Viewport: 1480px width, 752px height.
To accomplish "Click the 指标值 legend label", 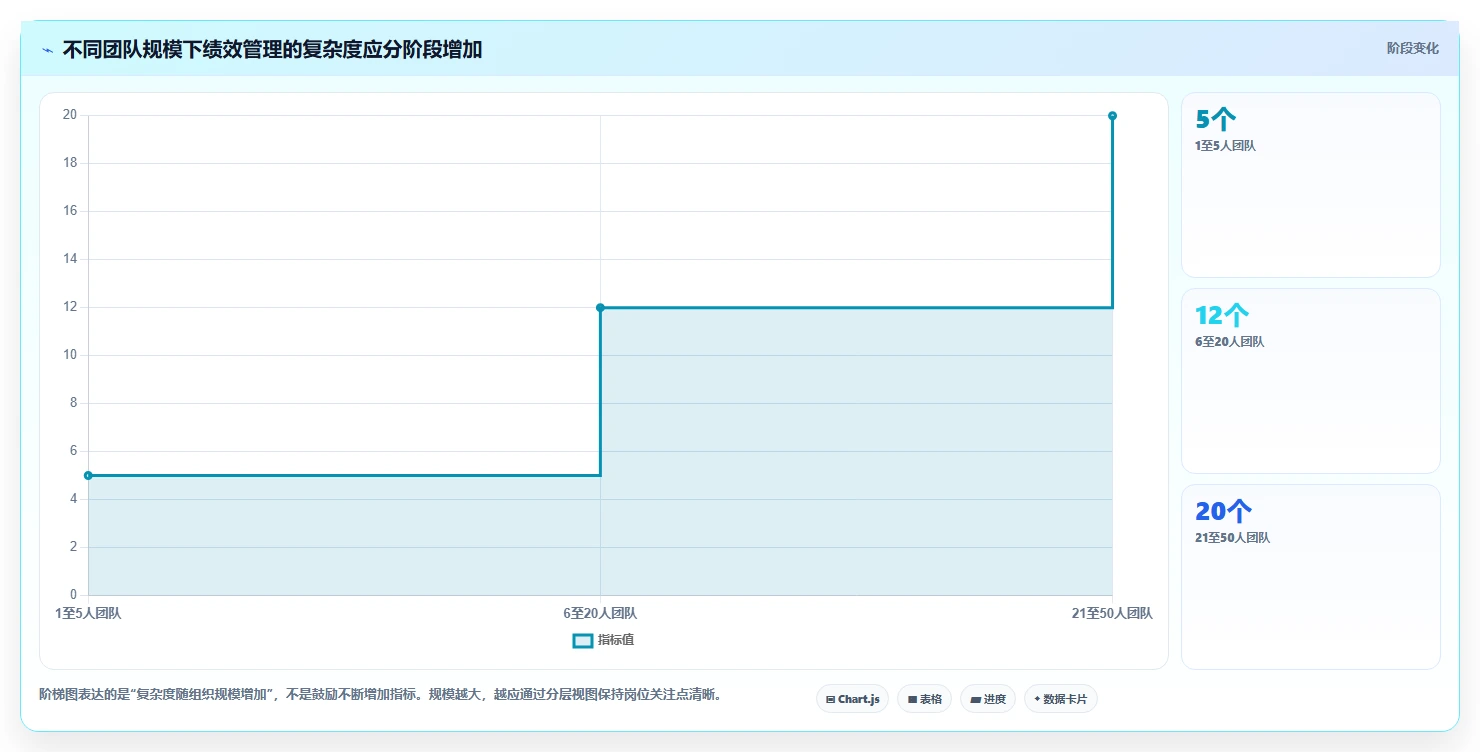I will [x=616, y=641].
